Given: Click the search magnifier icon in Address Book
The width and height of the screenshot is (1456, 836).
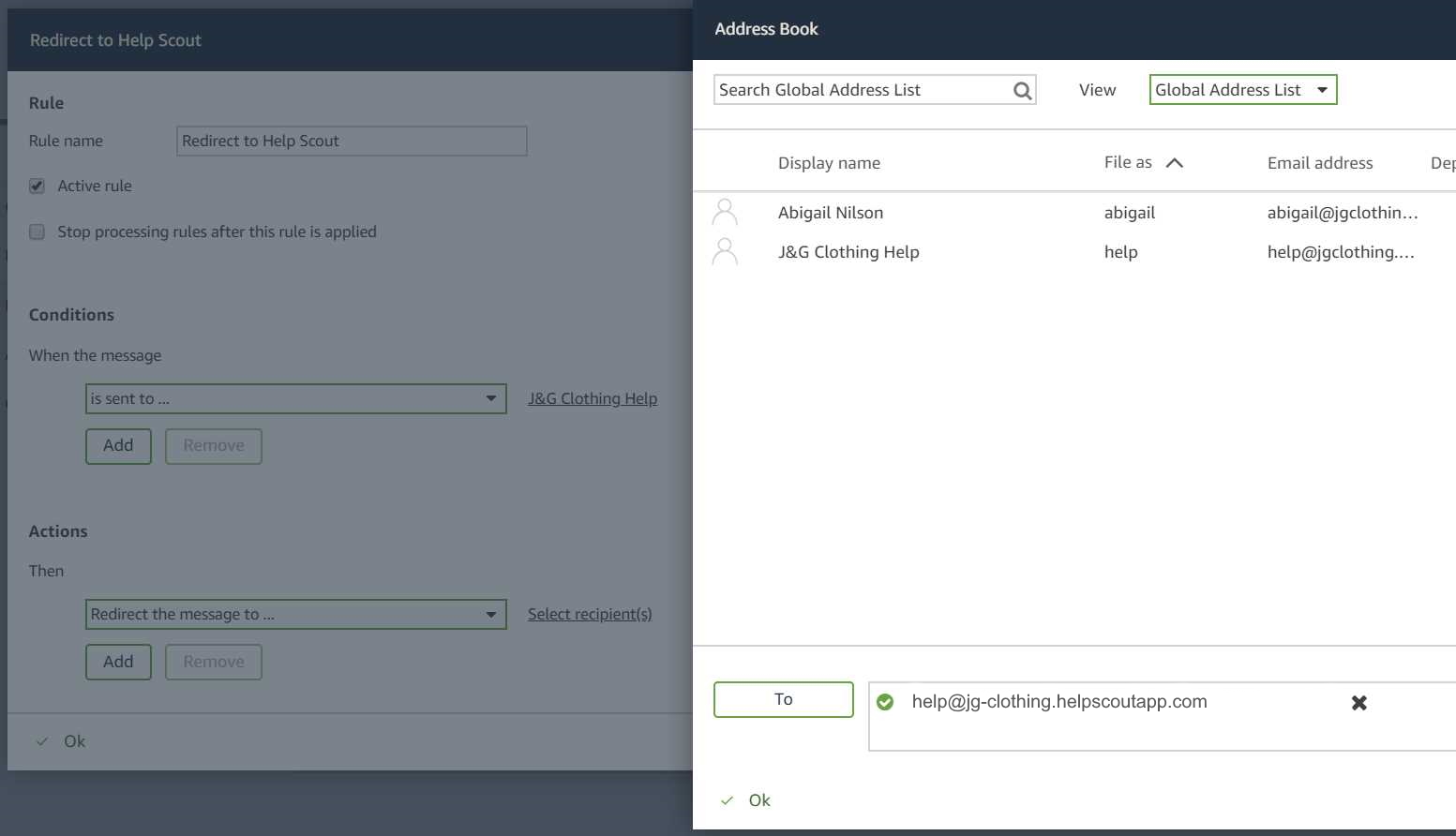Looking at the screenshot, I should tap(1022, 91).
